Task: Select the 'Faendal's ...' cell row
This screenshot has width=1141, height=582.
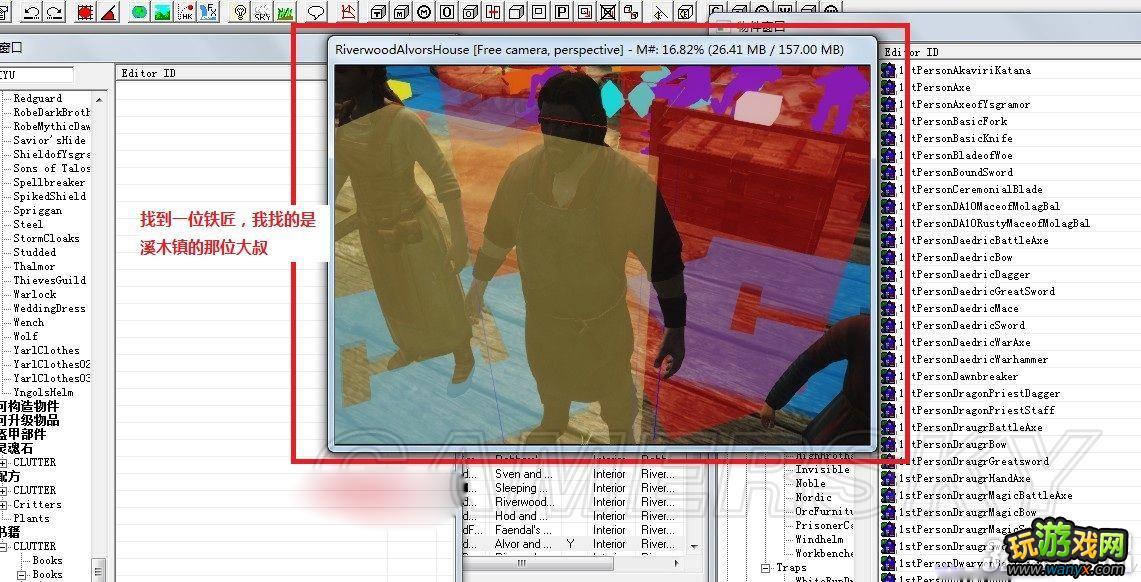Action: pyautogui.click(x=575, y=530)
